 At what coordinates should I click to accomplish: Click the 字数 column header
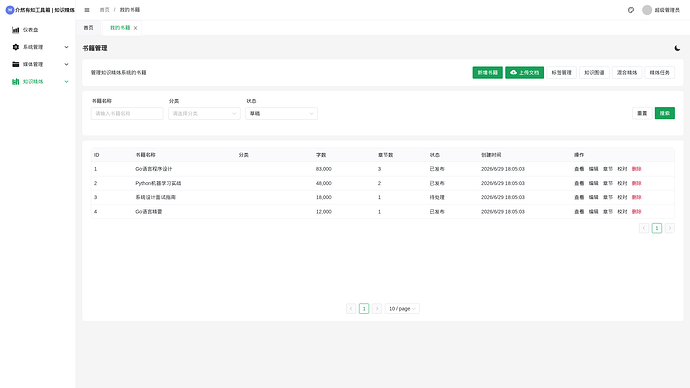pyautogui.click(x=321, y=155)
